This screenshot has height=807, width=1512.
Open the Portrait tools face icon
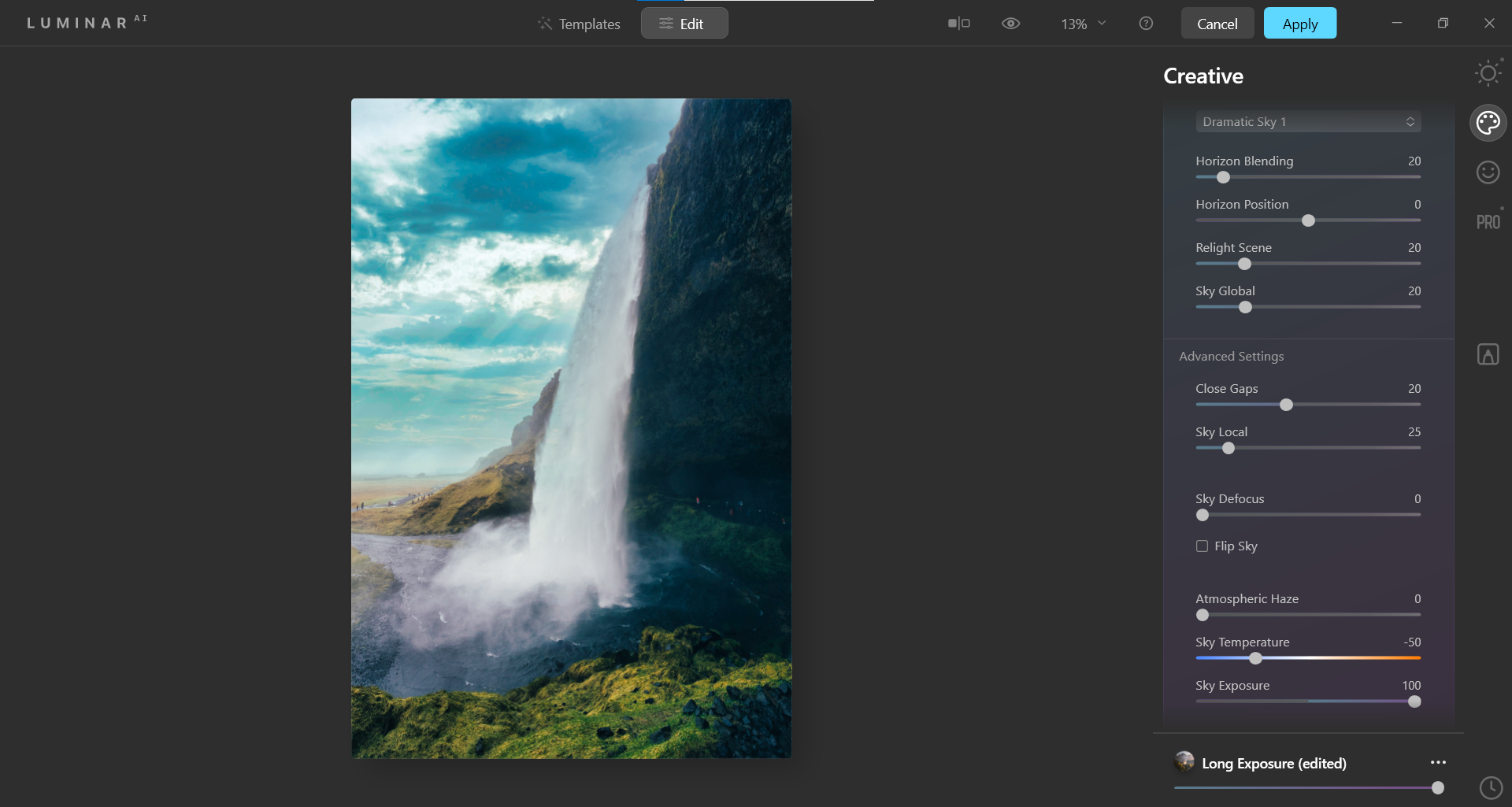click(x=1488, y=172)
